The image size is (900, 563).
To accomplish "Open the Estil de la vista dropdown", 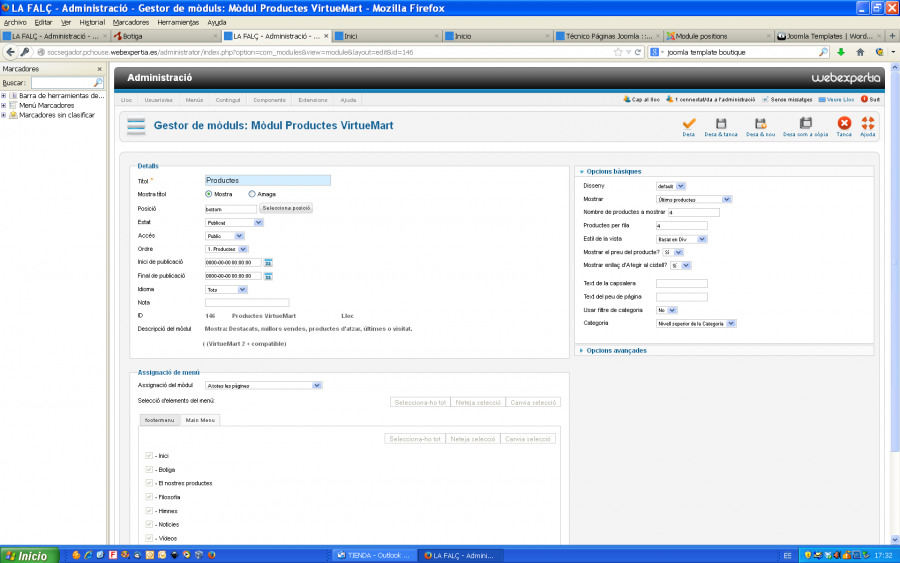I will pos(681,239).
